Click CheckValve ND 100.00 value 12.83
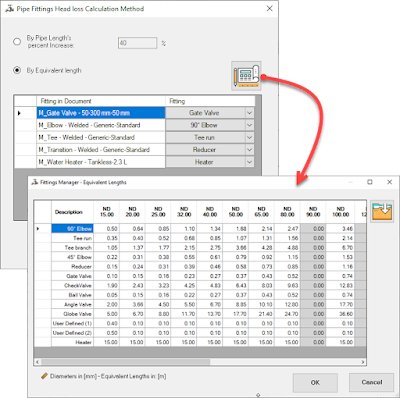 (340, 286)
